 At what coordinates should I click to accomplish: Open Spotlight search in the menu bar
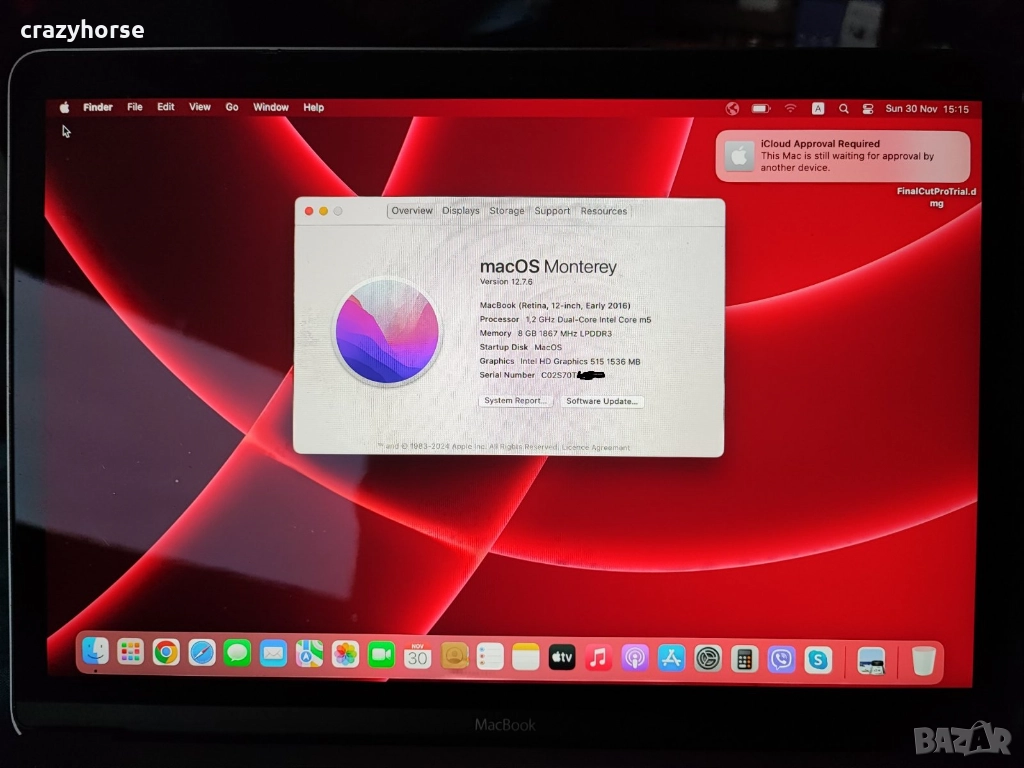(x=843, y=109)
